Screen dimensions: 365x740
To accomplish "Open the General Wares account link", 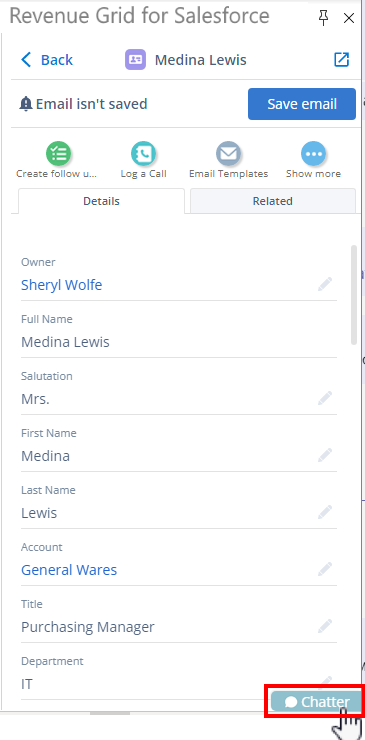I will click(x=69, y=570).
